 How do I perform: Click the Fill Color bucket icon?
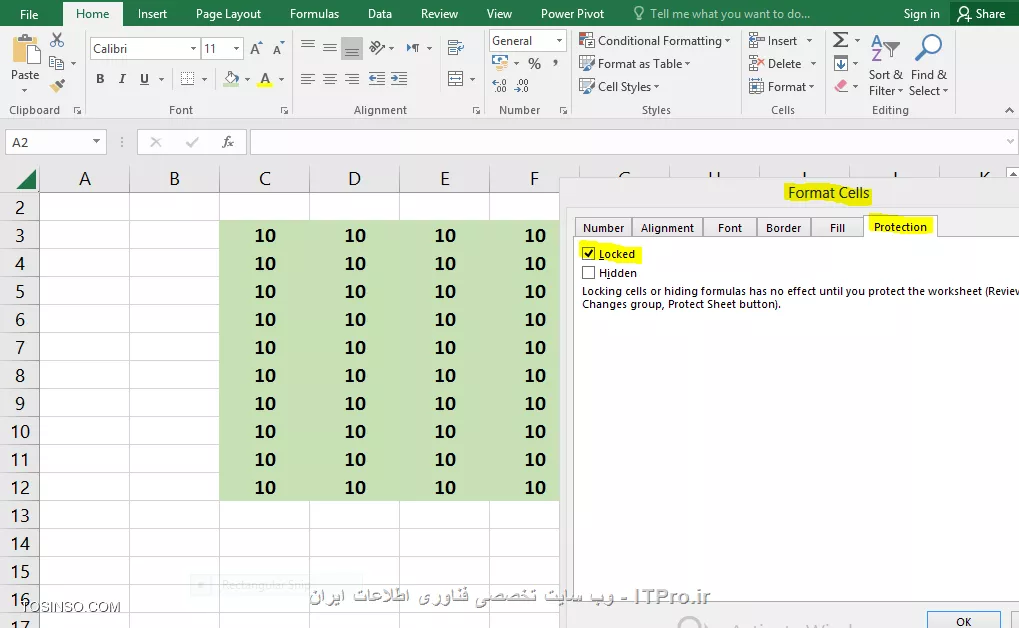click(231, 79)
